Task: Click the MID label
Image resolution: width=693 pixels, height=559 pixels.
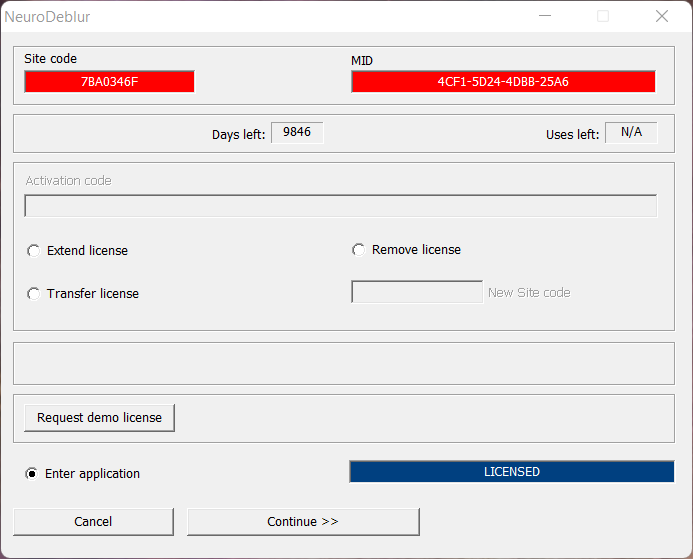Action: (362, 61)
